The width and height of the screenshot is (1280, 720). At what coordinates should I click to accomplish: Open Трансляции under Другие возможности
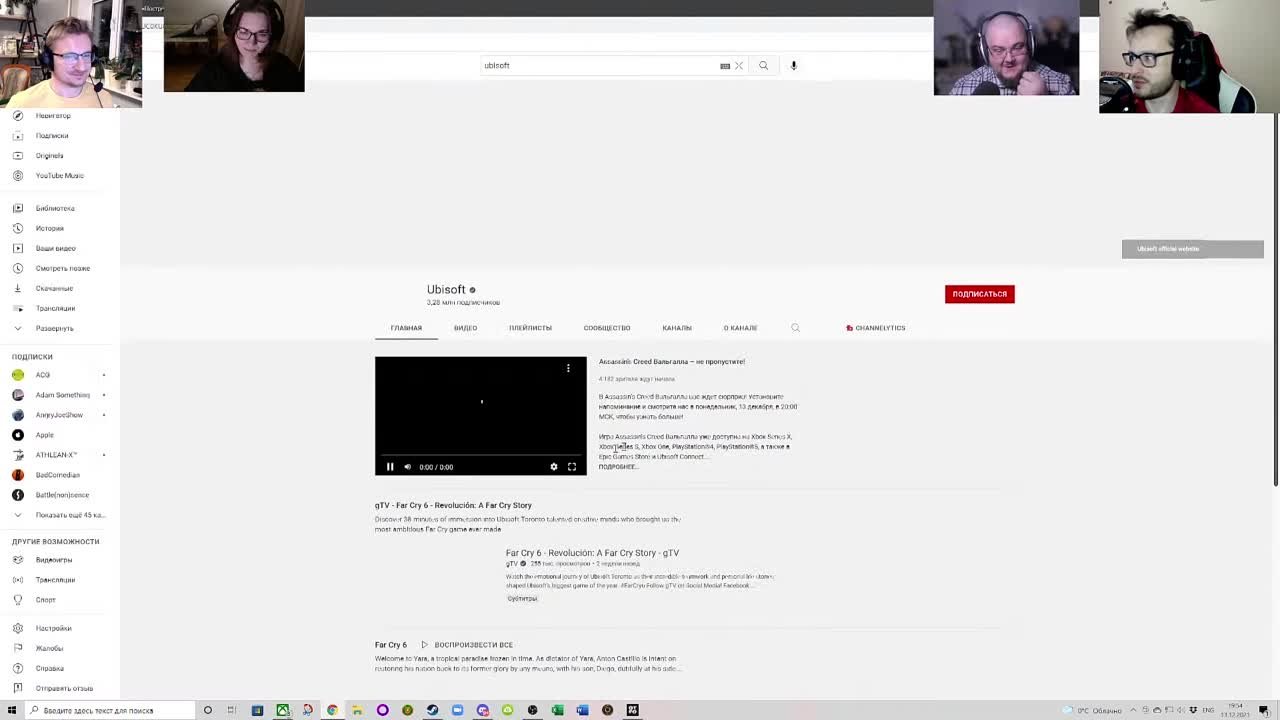tap(55, 580)
